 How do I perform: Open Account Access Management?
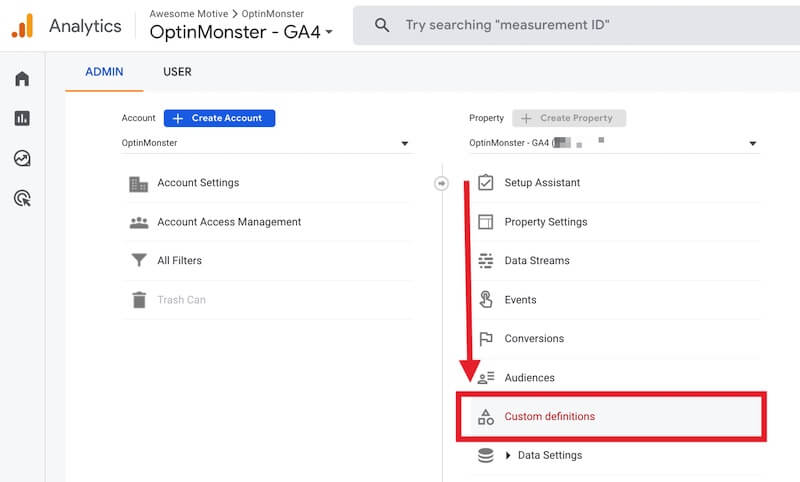click(x=229, y=222)
